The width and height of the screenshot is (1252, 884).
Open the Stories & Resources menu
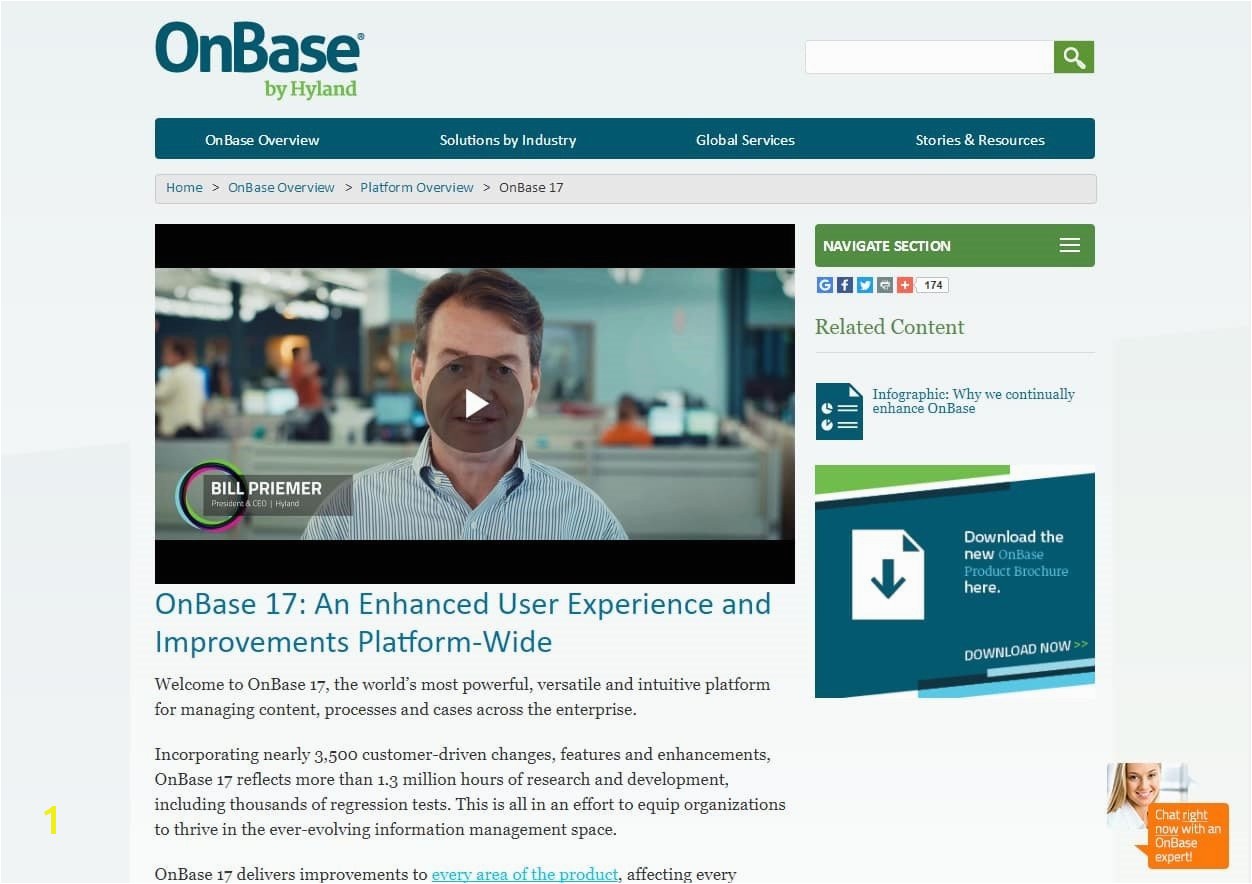(980, 140)
